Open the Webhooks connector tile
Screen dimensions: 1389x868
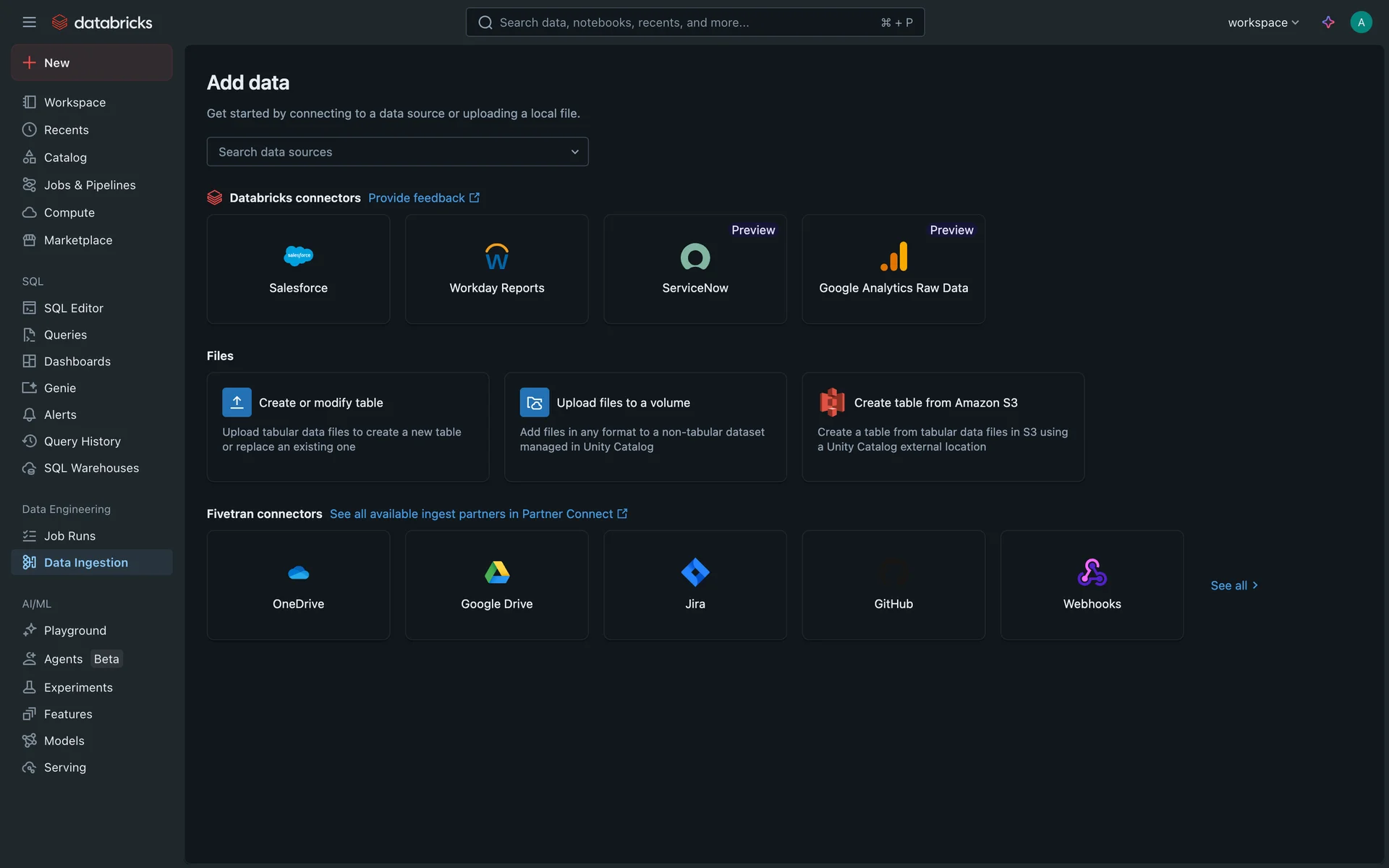1091,584
